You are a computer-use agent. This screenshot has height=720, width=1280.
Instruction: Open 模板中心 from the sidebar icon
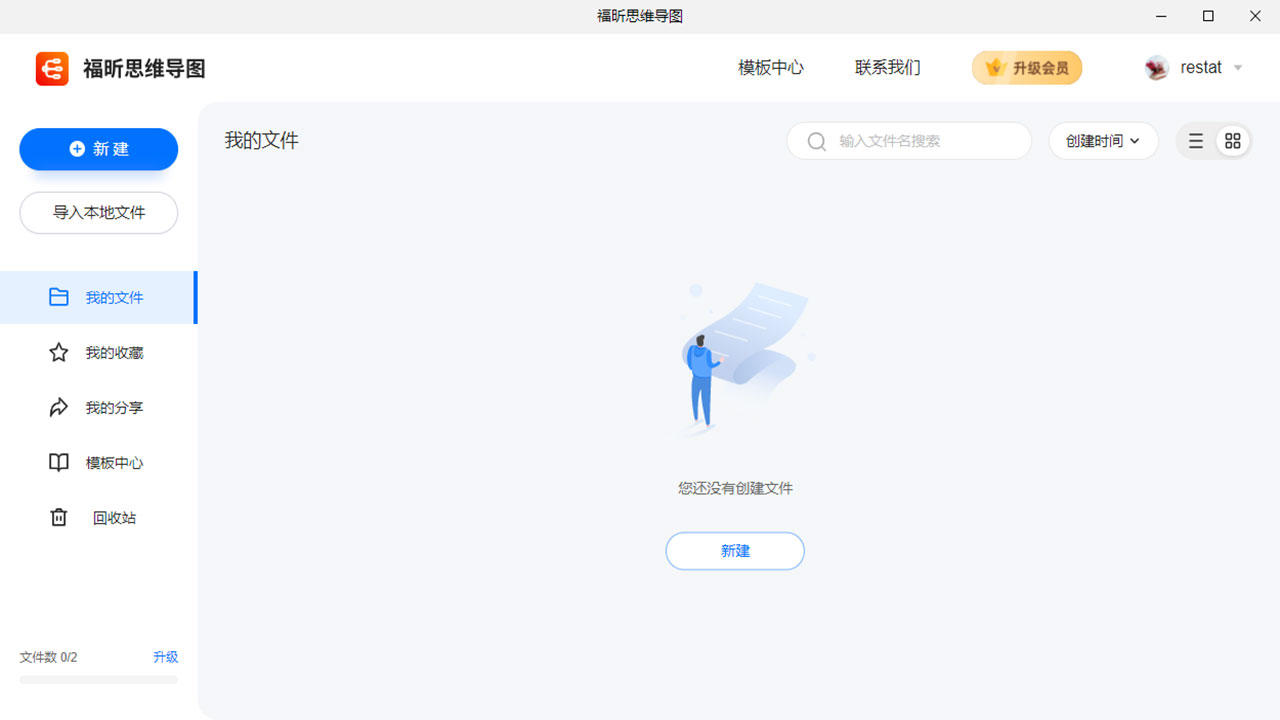58,462
